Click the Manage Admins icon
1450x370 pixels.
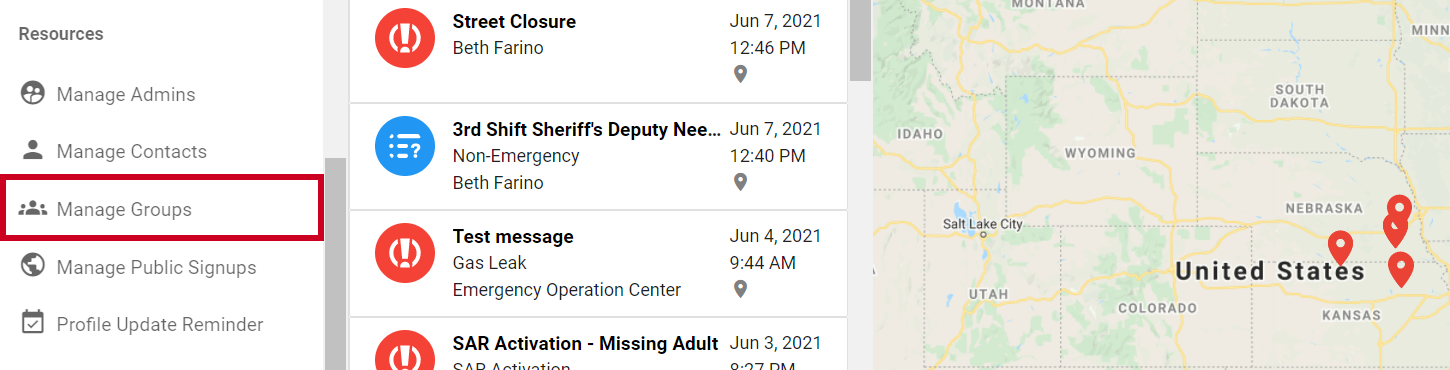pos(33,93)
